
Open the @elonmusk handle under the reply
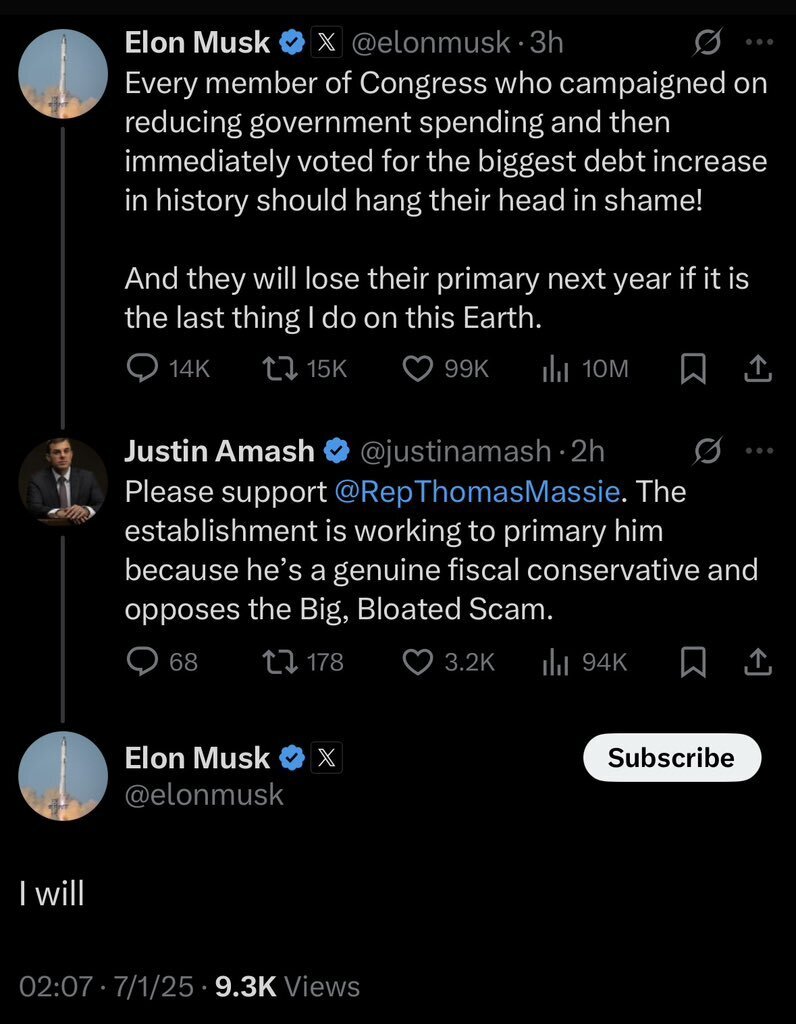click(x=204, y=795)
